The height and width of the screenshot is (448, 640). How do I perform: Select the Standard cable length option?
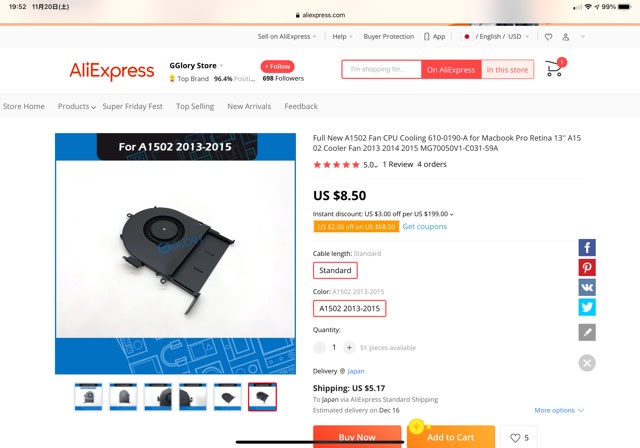335,271
